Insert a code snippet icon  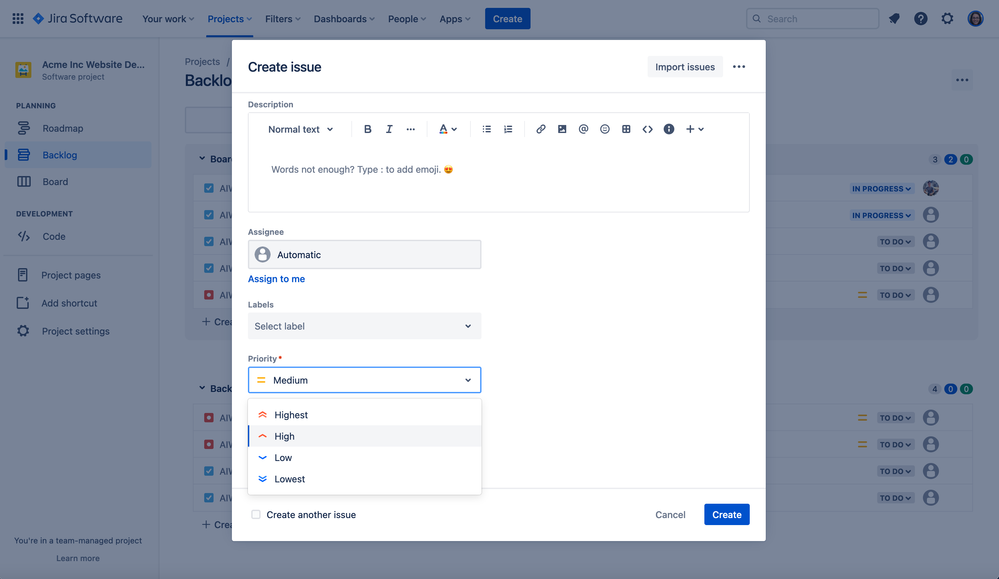click(x=647, y=129)
